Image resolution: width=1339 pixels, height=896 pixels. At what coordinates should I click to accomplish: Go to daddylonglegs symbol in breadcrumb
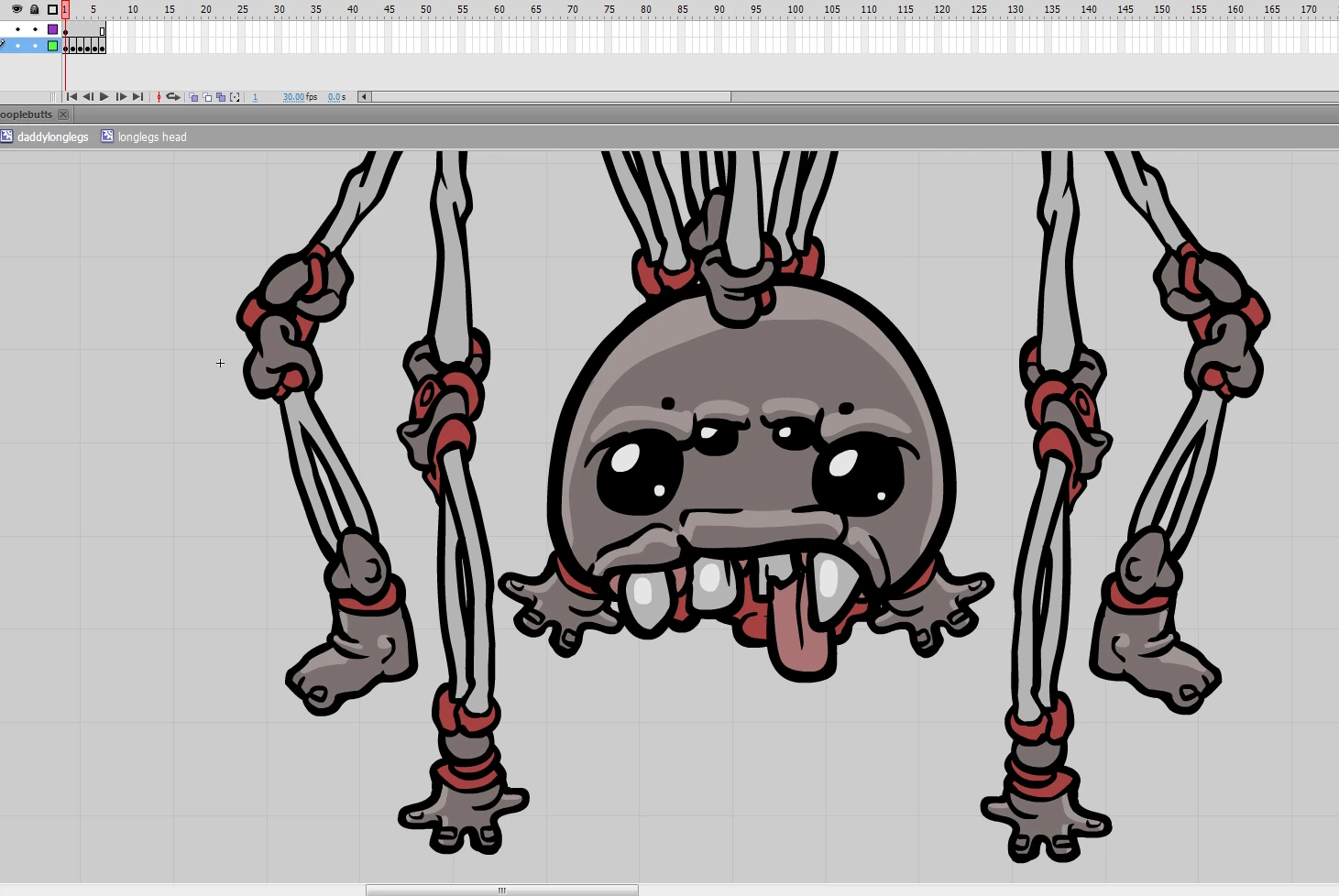pyautogui.click(x=53, y=137)
